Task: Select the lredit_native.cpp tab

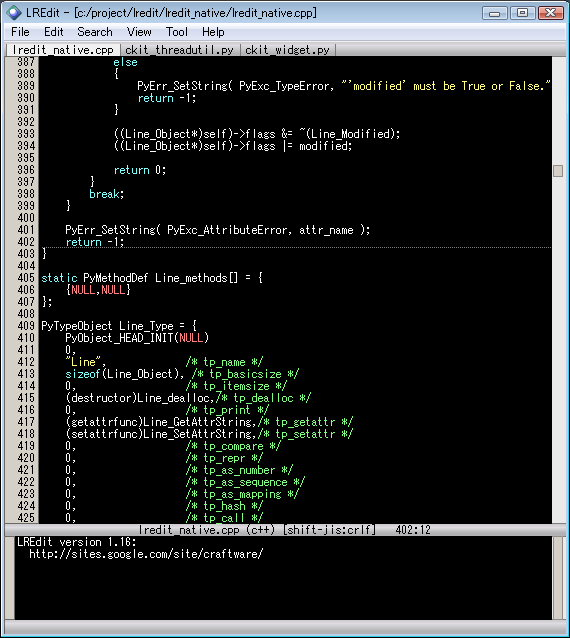Action: (63, 50)
